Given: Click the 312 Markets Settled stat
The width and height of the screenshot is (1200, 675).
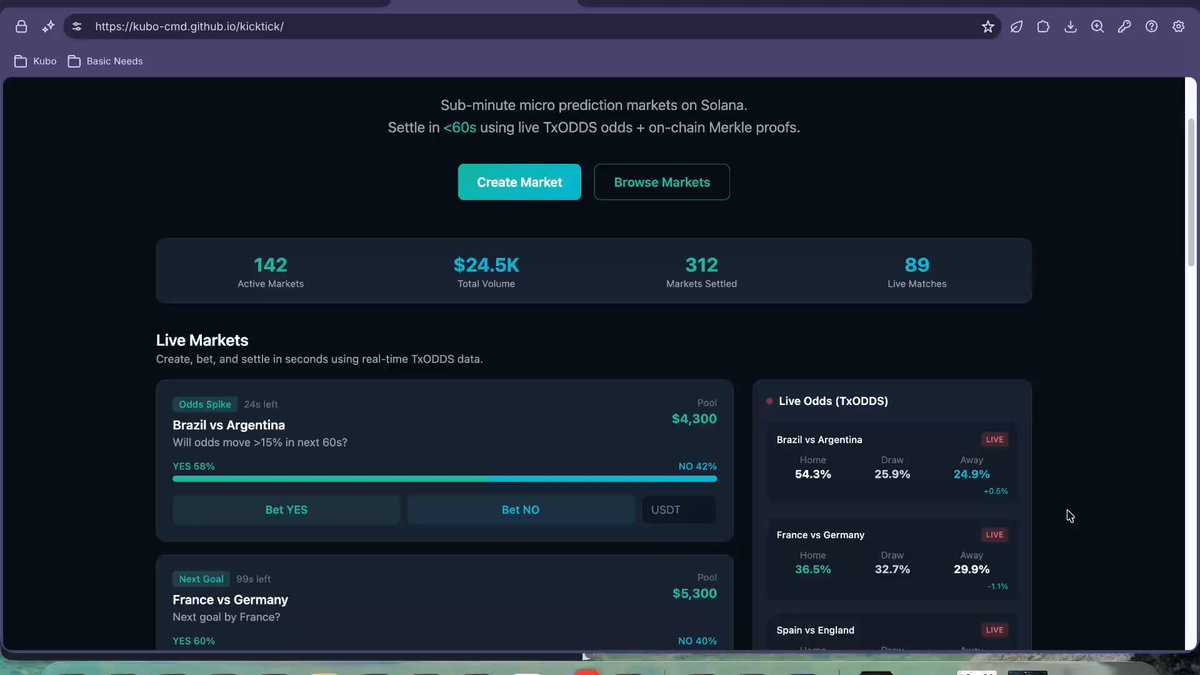Looking at the screenshot, I should coord(701,271).
